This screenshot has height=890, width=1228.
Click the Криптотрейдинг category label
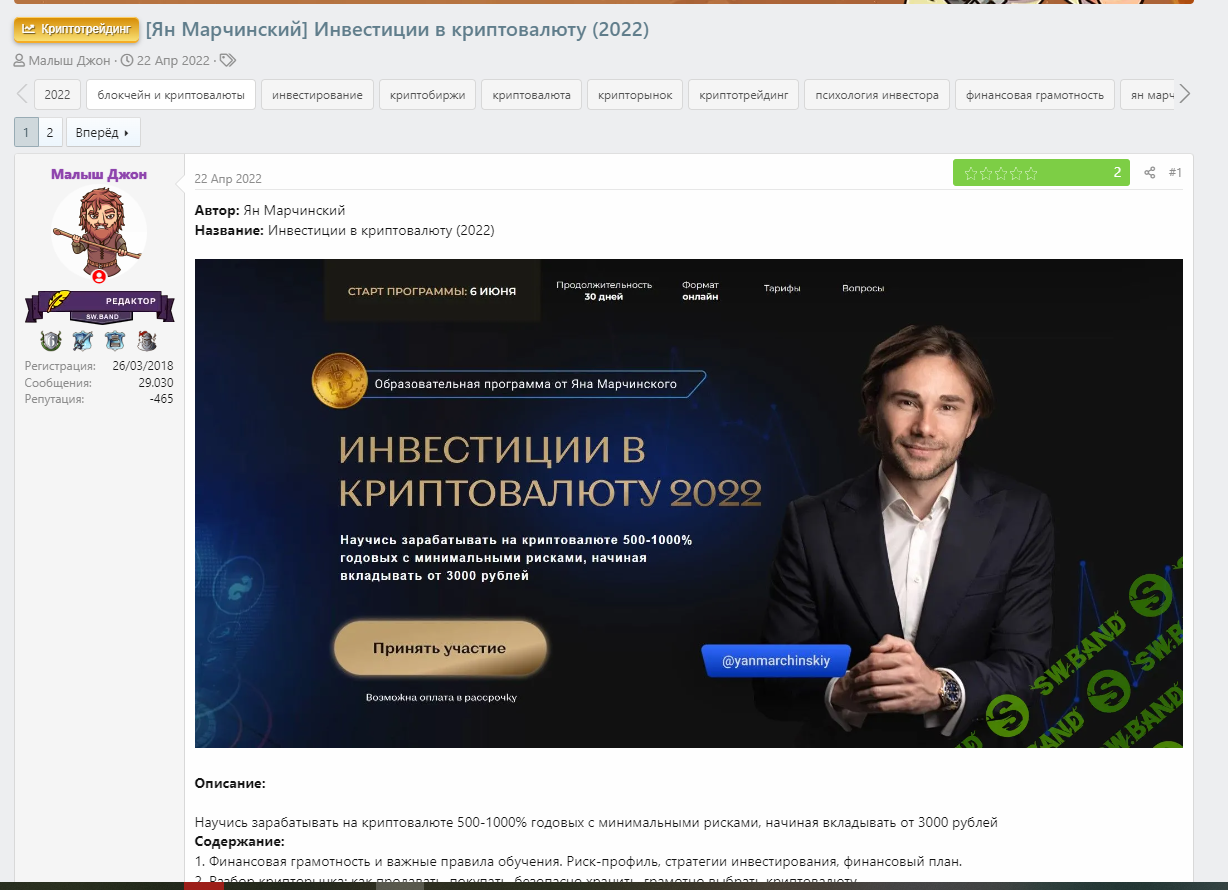pyautogui.click(x=77, y=30)
